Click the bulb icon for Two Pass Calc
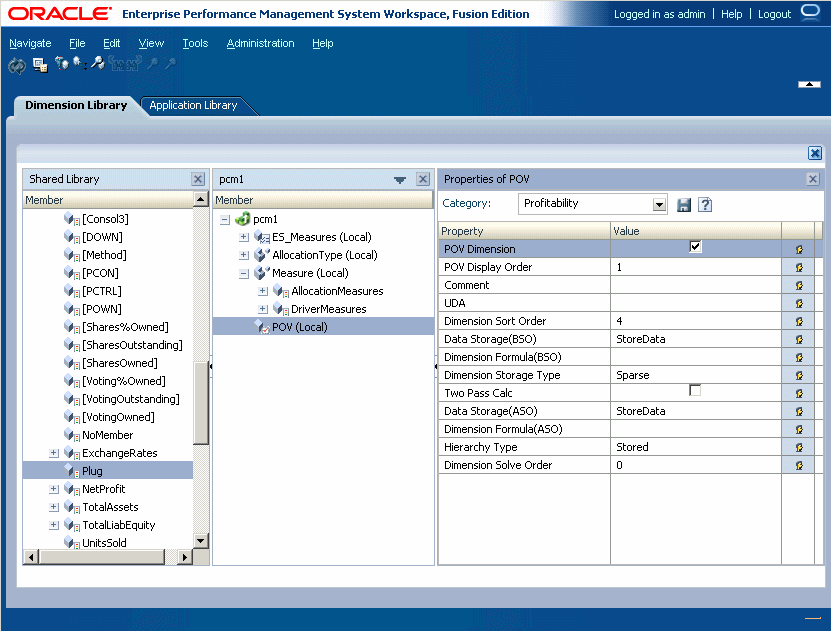831x631 pixels. pyautogui.click(x=799, y=394)
